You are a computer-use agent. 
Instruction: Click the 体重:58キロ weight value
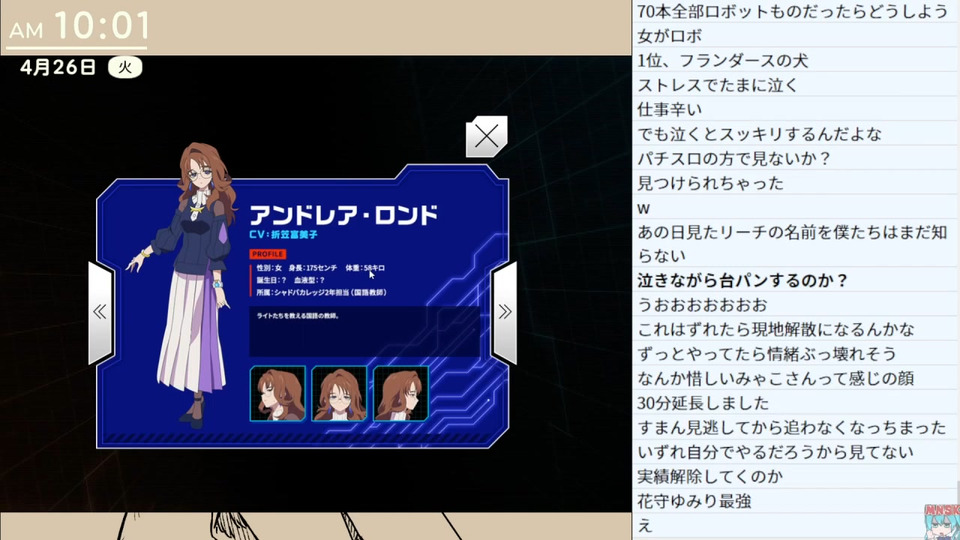tap(365, 268)
